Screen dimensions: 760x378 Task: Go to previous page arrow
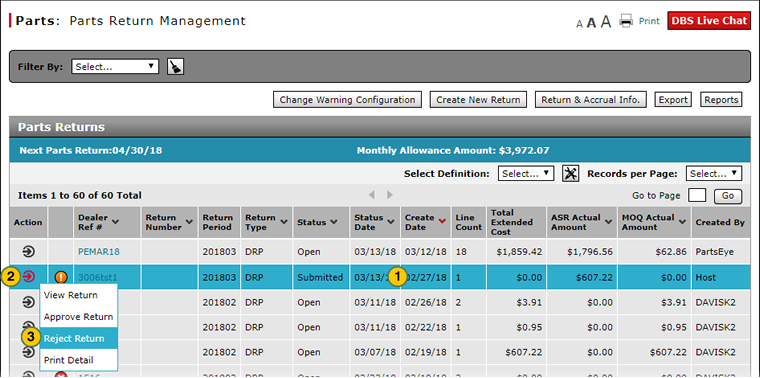pos(372,195)
